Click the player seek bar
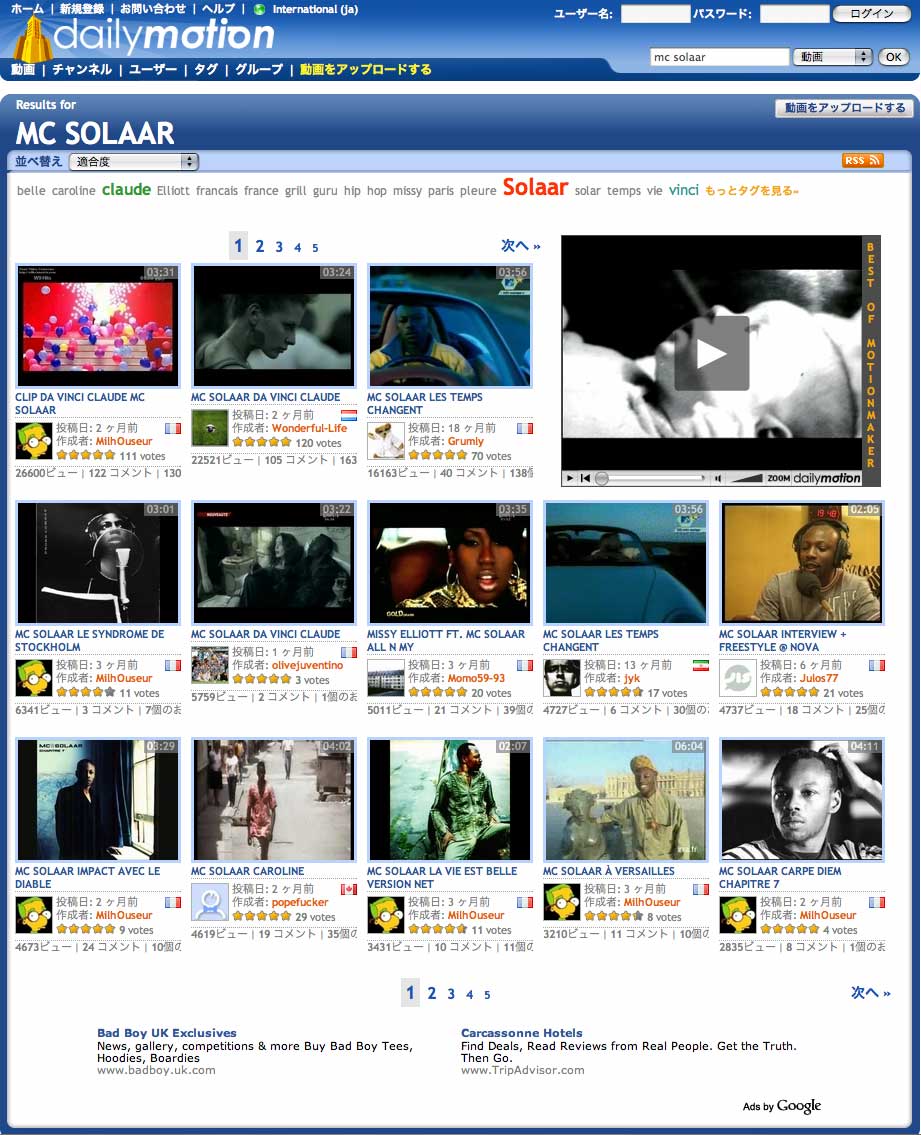921x1135 pixels. click(650, 478)
